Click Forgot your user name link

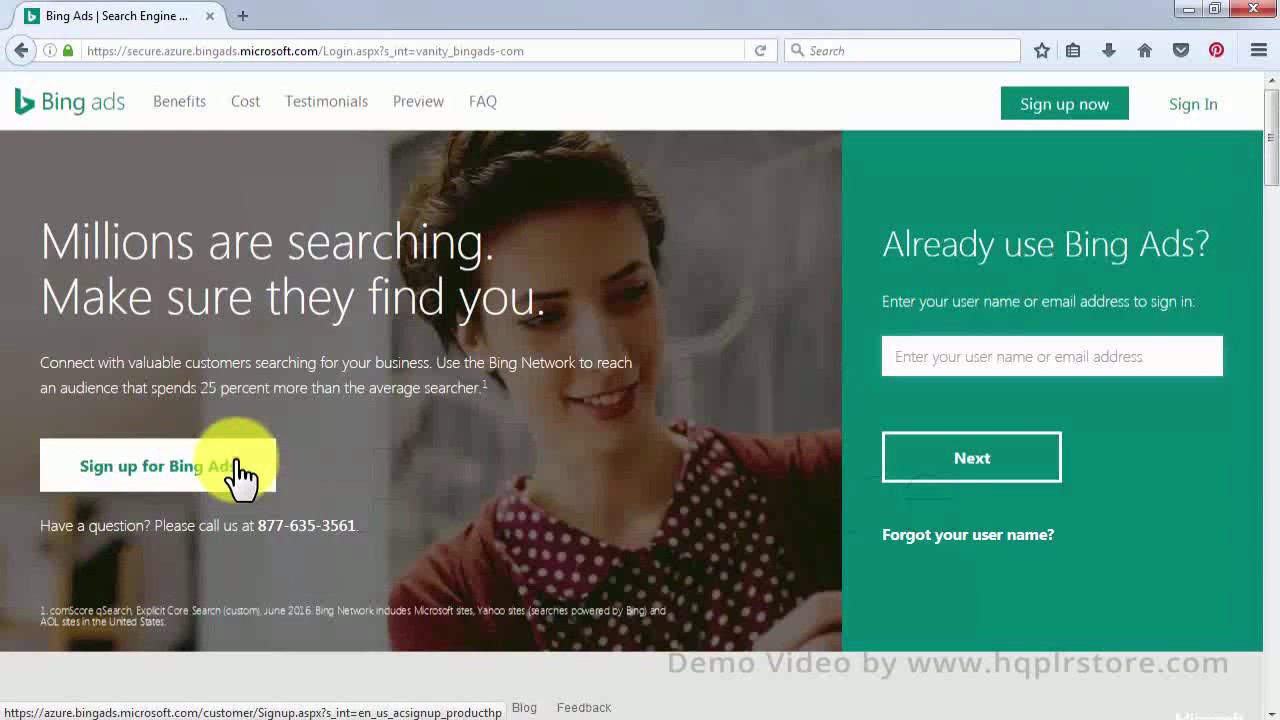[968, 535]
